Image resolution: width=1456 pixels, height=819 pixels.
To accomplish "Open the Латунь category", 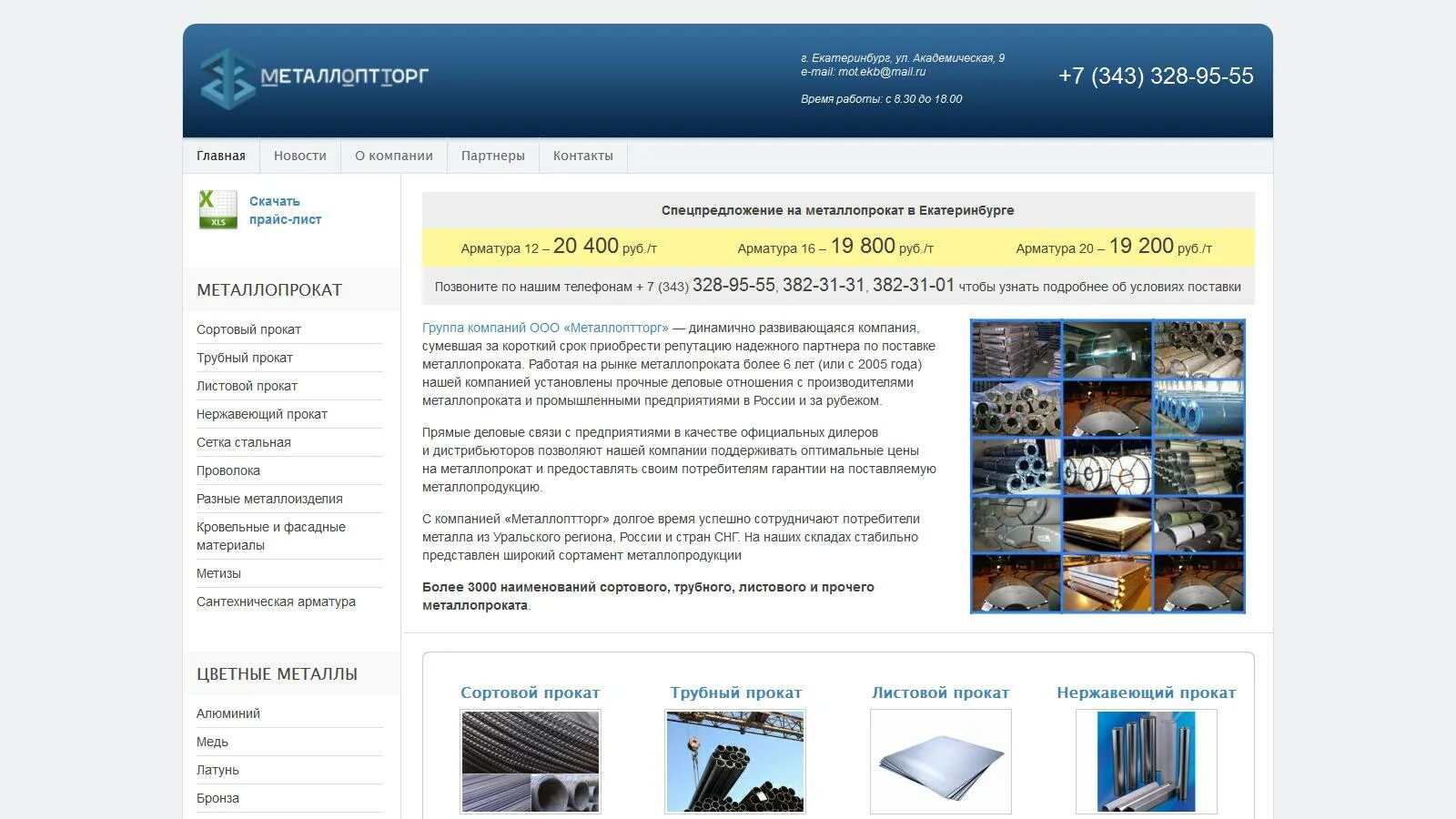I will pyautogui.click(x=217, y=770).
